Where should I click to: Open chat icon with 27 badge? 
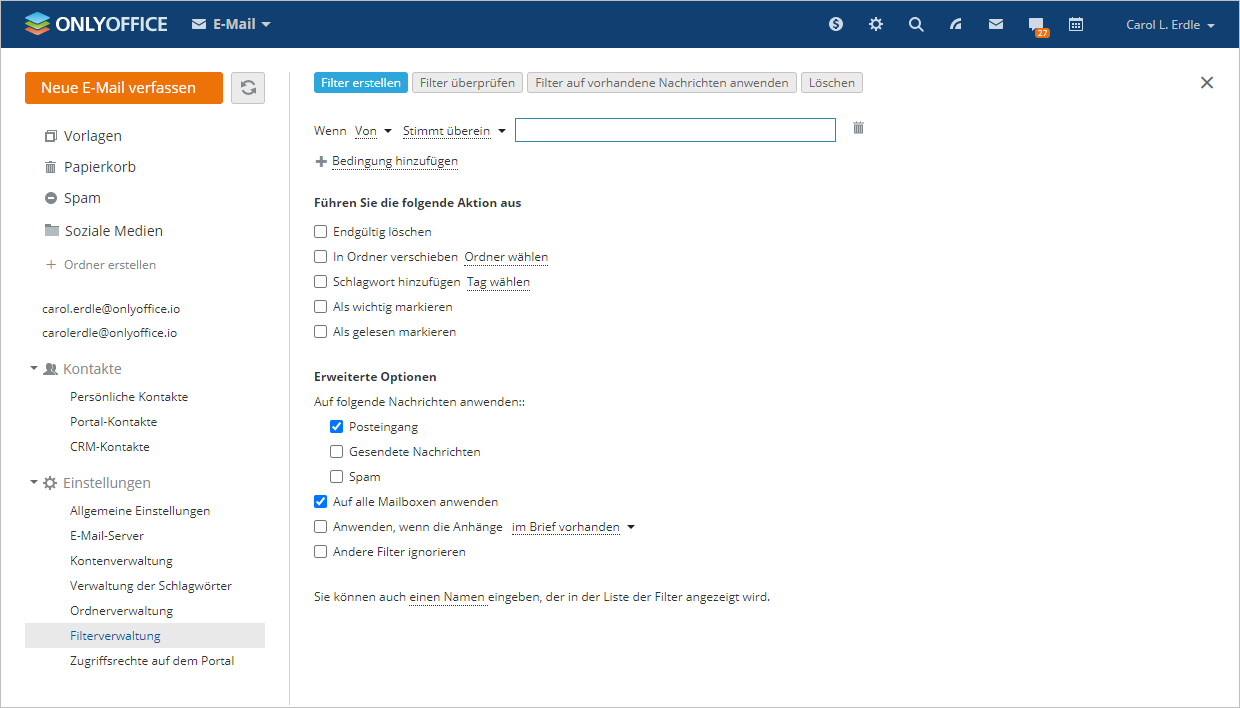pos(1037,26)
